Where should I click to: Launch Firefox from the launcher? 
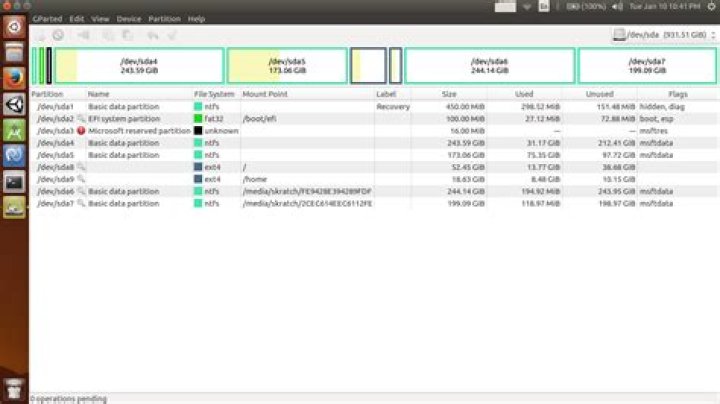(14, 79)
